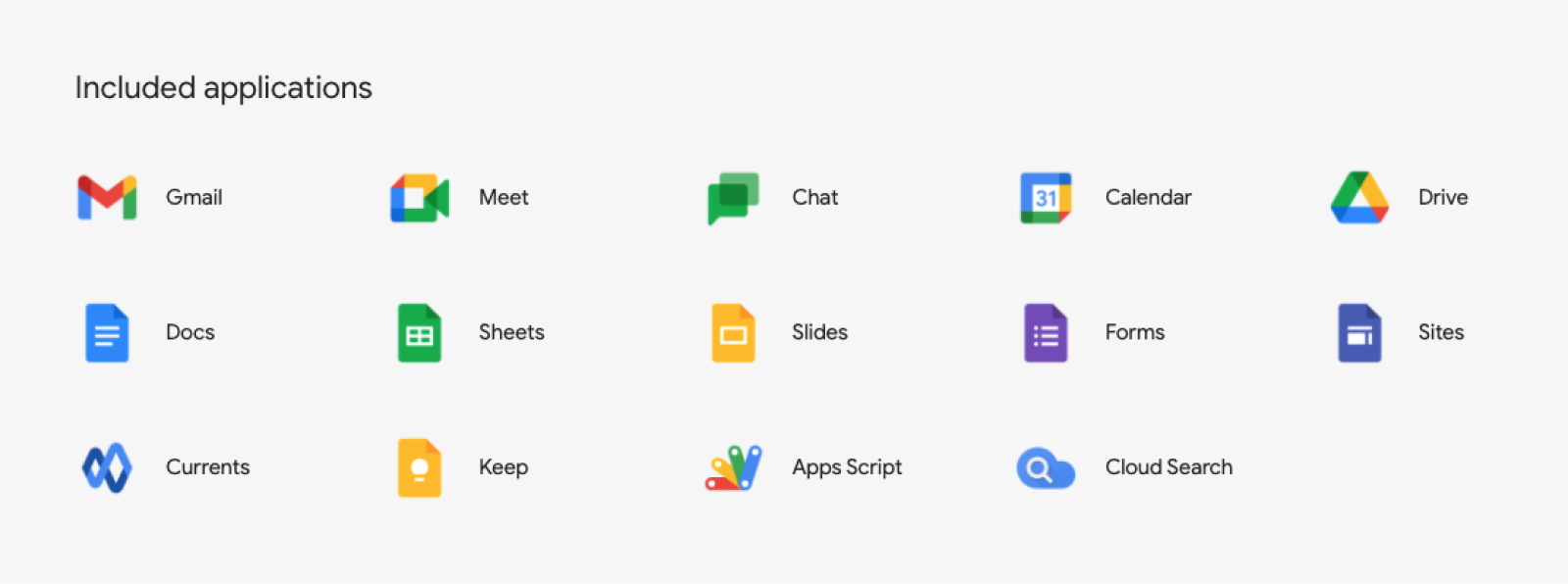The width and height of the screenshot is (1568, 584).
Task: Click the Apps Script label
Action: click(848, 467)
